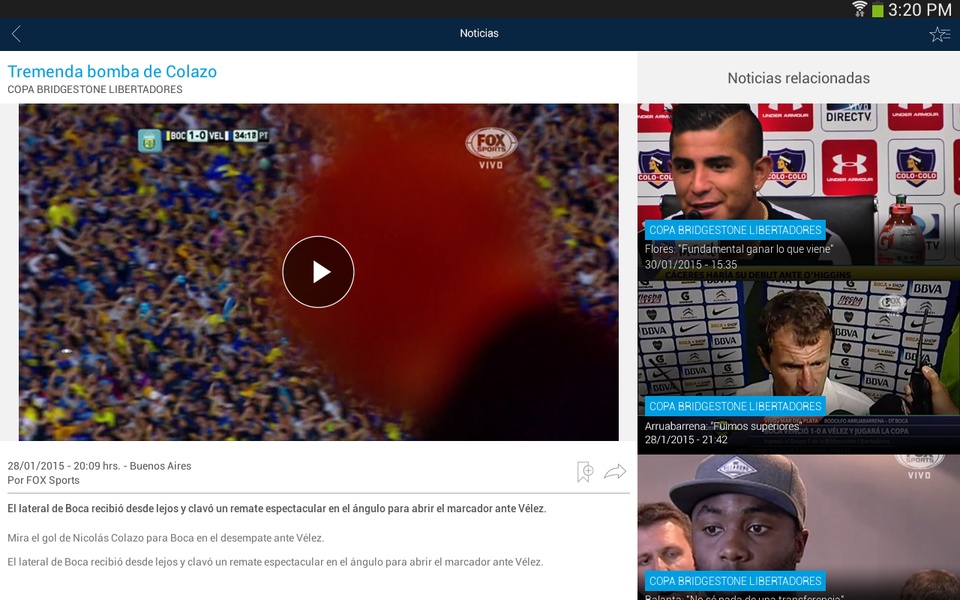Tap the date "30/01/2015 - 15:35" on the Flores card
This screenshot has height=600, width=960.
(691, 264)
